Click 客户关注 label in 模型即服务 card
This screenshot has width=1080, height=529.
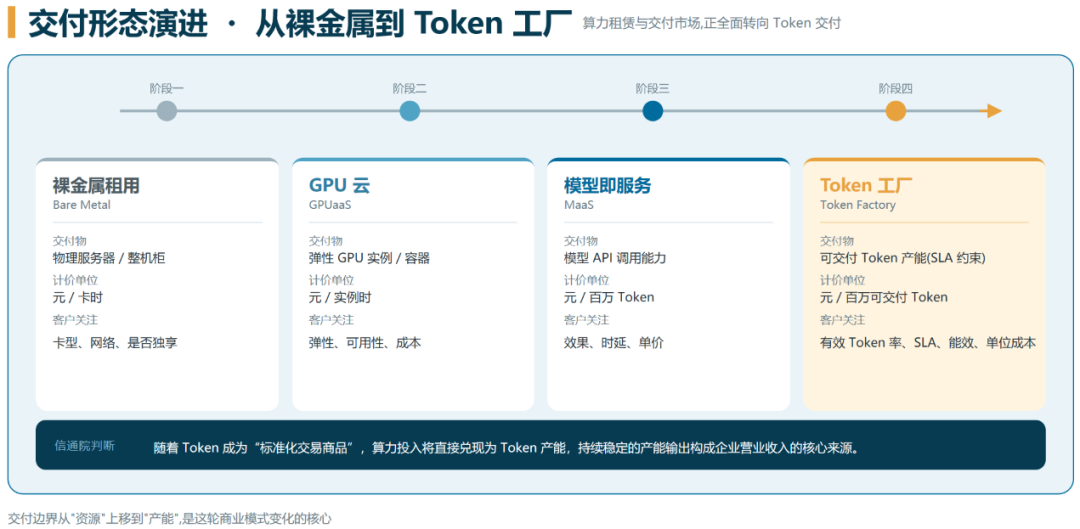pos(586,320)
